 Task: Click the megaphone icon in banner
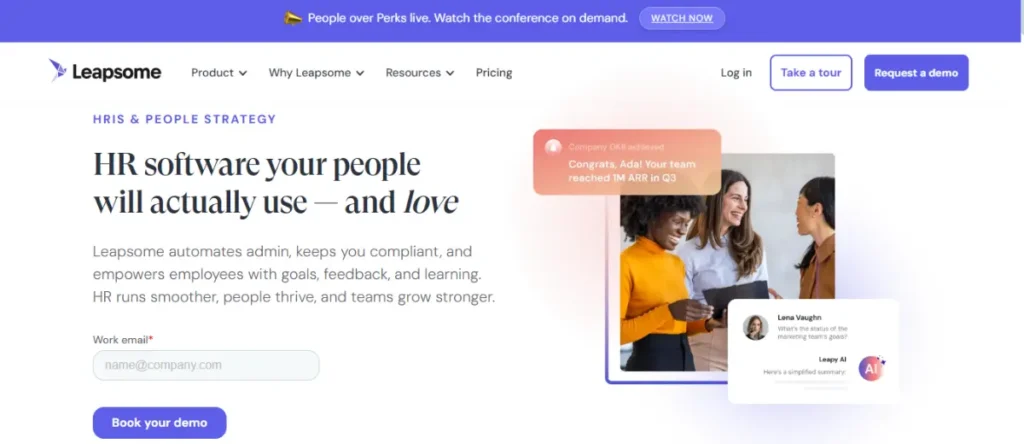click(293, 18)
